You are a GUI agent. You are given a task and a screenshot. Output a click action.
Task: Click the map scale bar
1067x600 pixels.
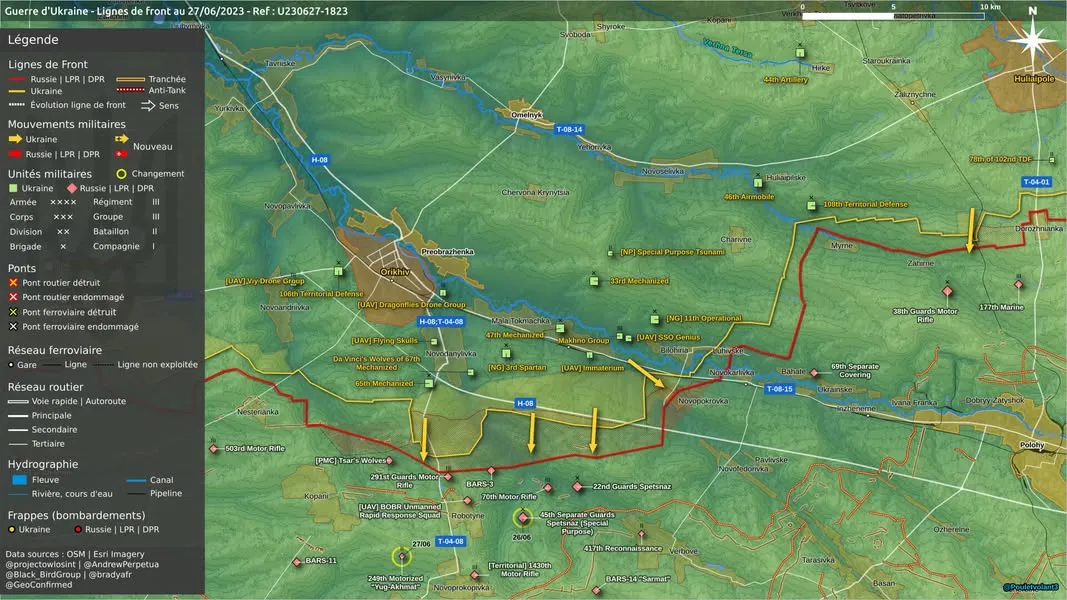pyautogui.click(x=893, y=16)
